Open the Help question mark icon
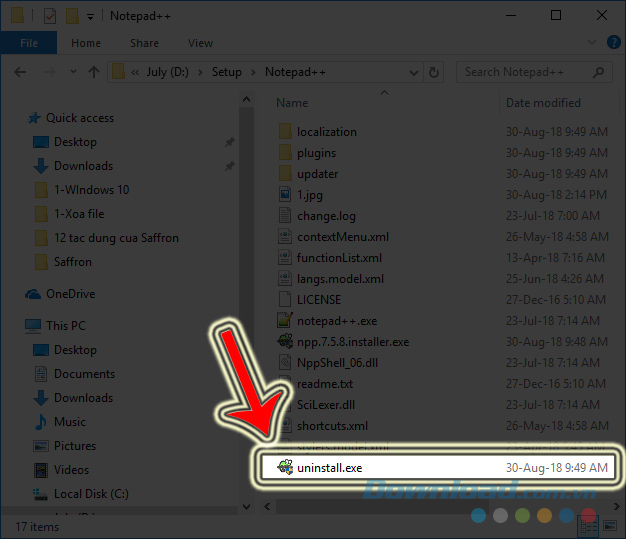The height and width of the screenshot is (539, 626). (x=613, y=42)
